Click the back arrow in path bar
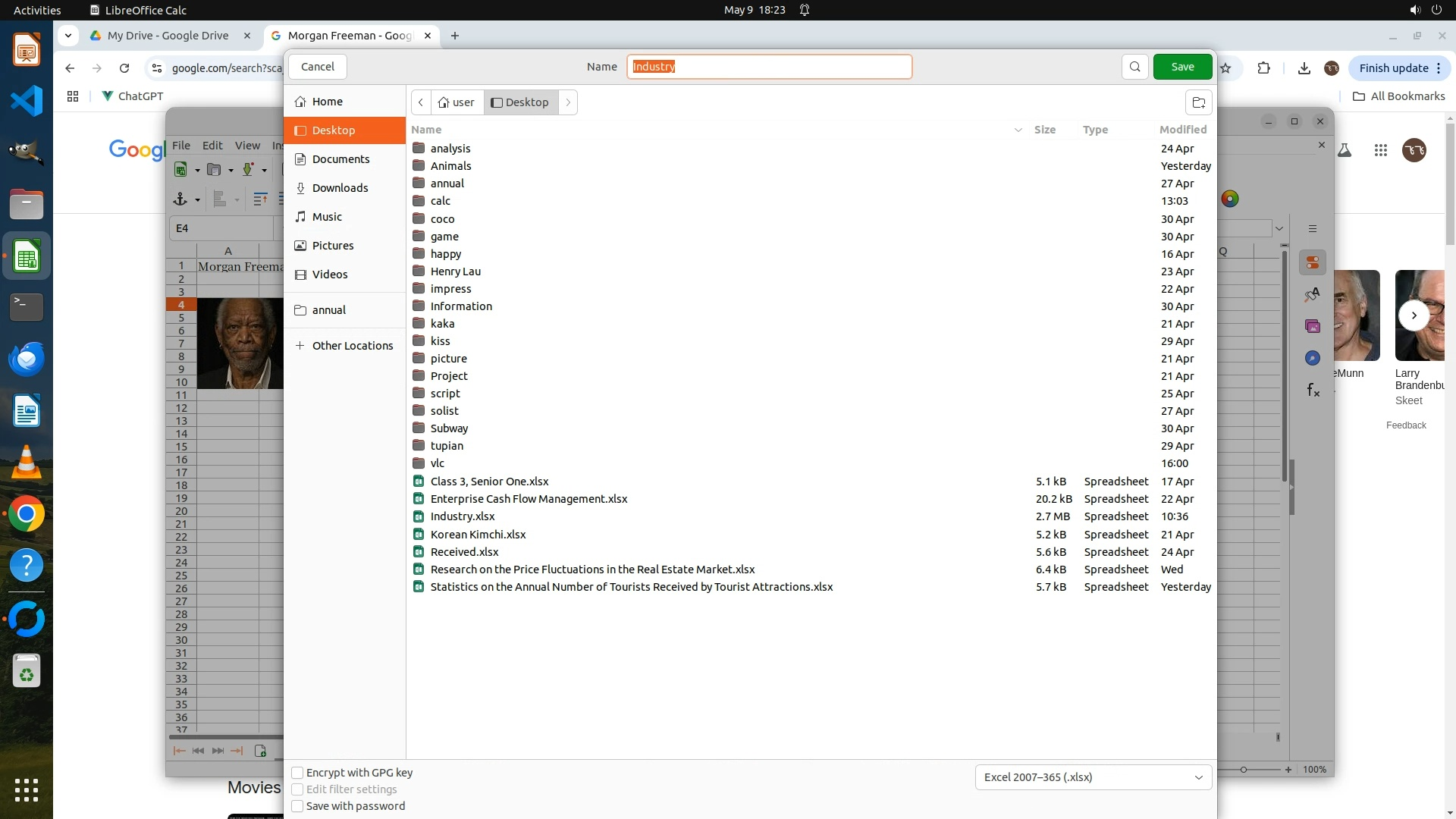Viewport: 1456px width, 819px height. click(x=421, y=102)
